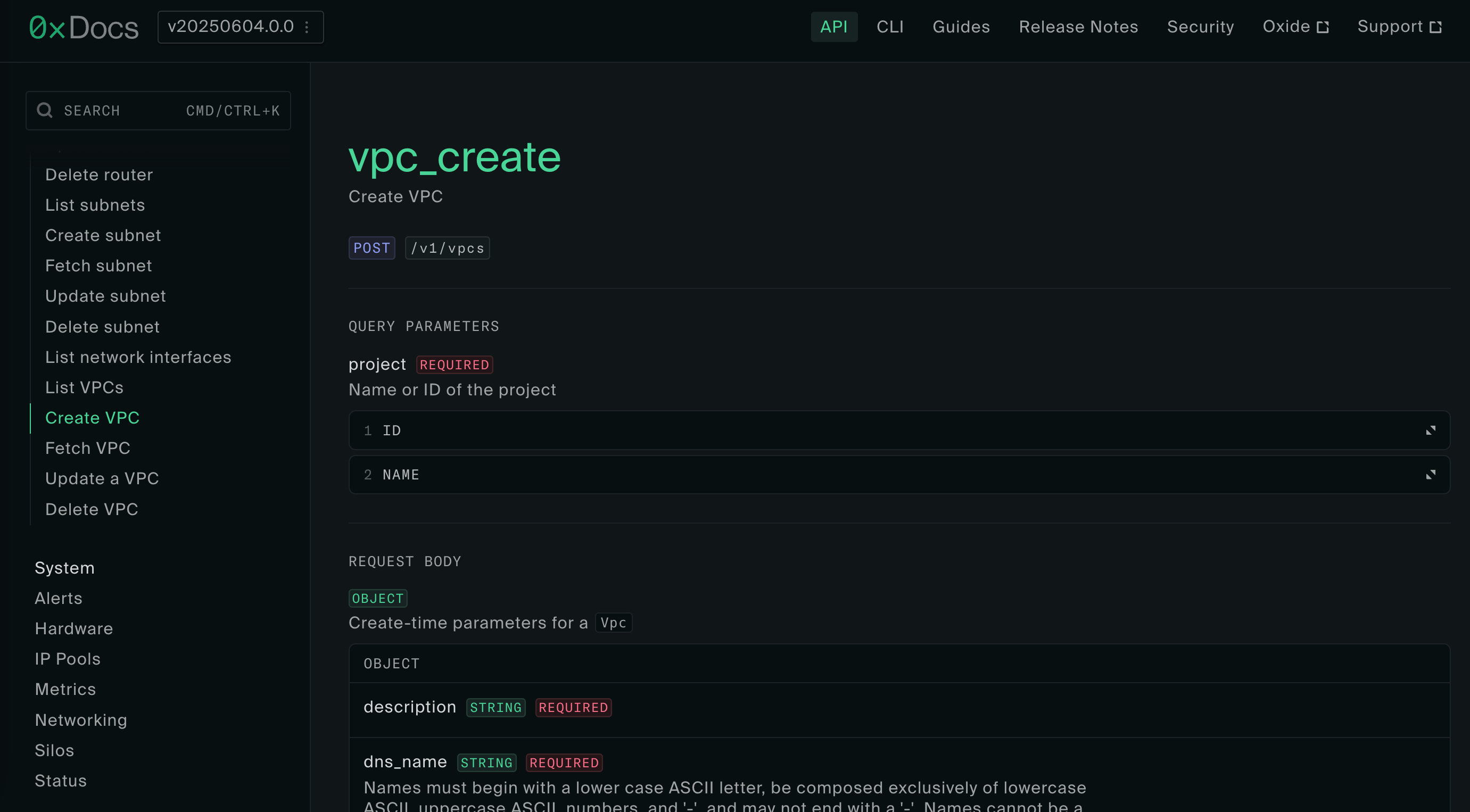This screenshot has width=1470, height=812.
Task: Open the version selector v20250604.0.0 dropdown
Action: pyautogui.click(x=240, y=27)
